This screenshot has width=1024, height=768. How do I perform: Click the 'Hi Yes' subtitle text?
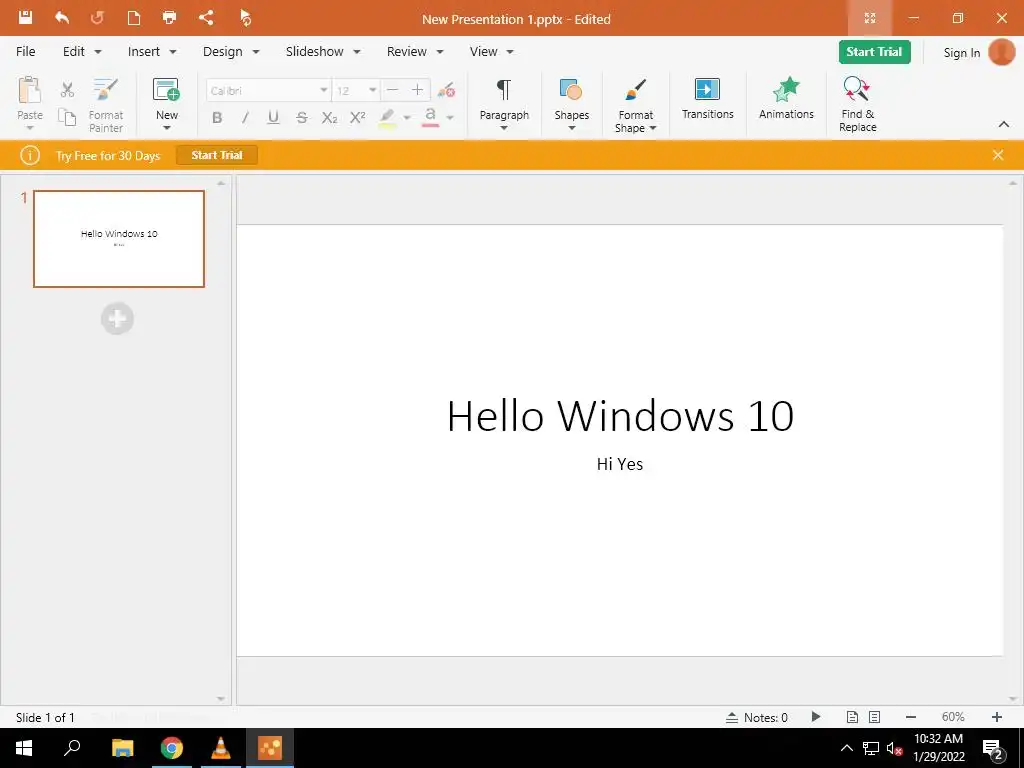pos(620,464)
